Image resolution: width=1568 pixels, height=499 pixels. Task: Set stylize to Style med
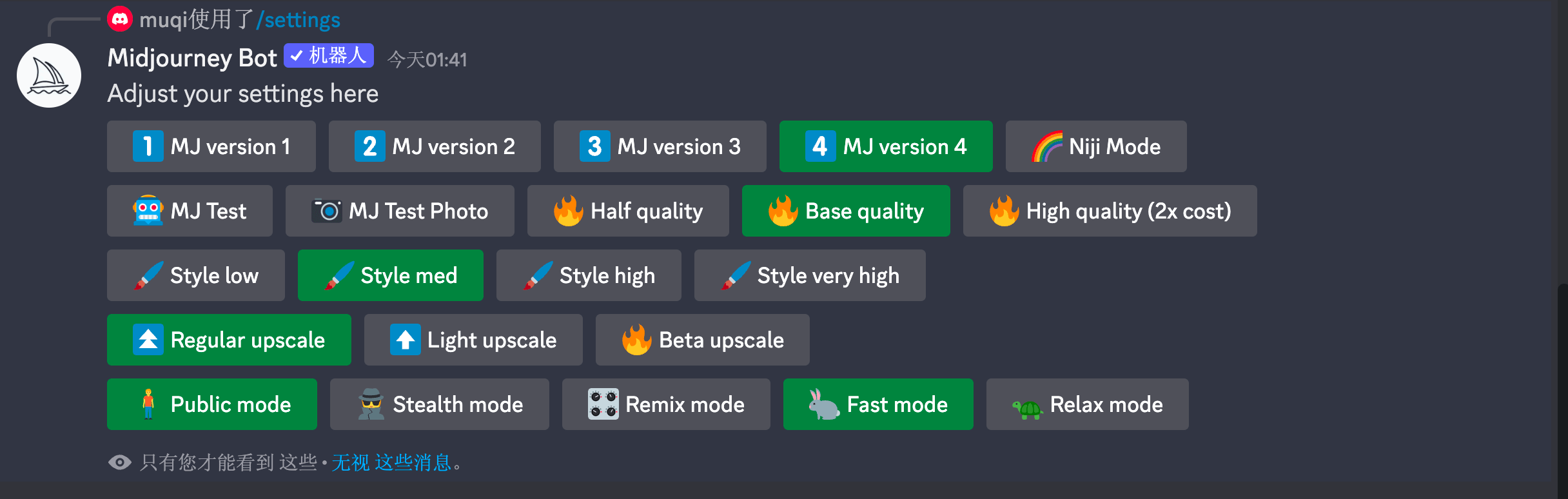(x=391, y=275)
